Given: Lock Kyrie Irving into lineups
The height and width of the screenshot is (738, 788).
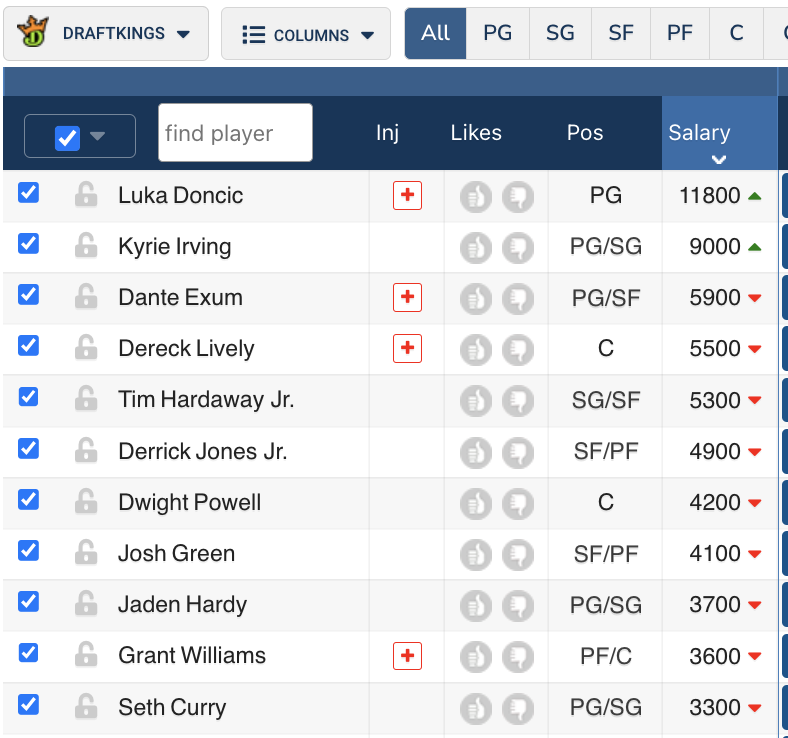Looking at the screenshot, I should tap(86, 246).
